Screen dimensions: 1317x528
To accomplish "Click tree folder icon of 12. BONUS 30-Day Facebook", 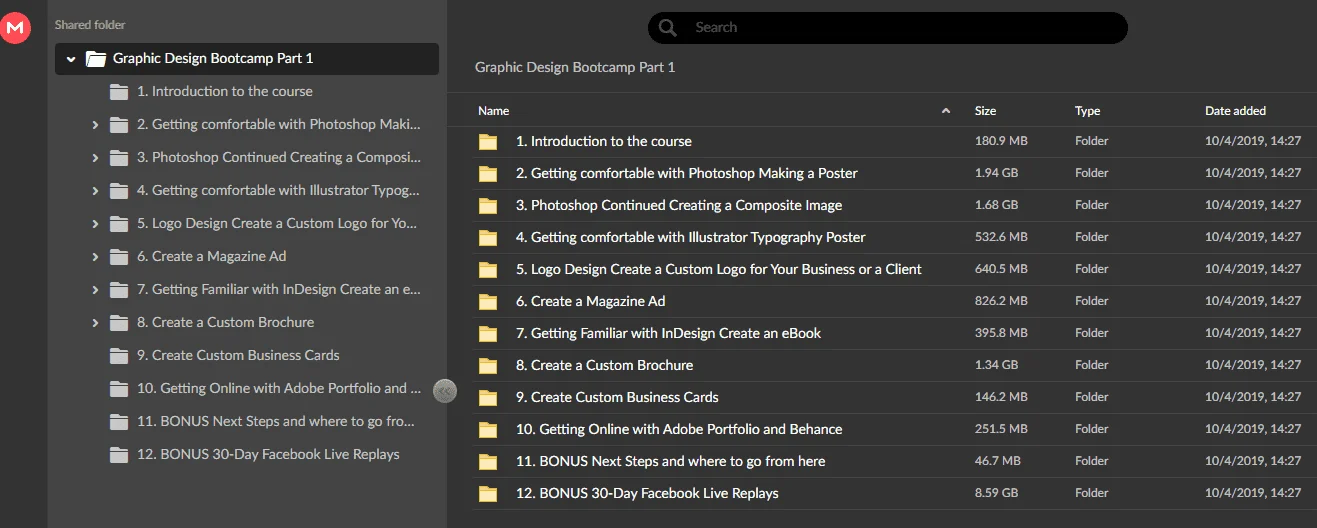I will click(x=119, y=455).
